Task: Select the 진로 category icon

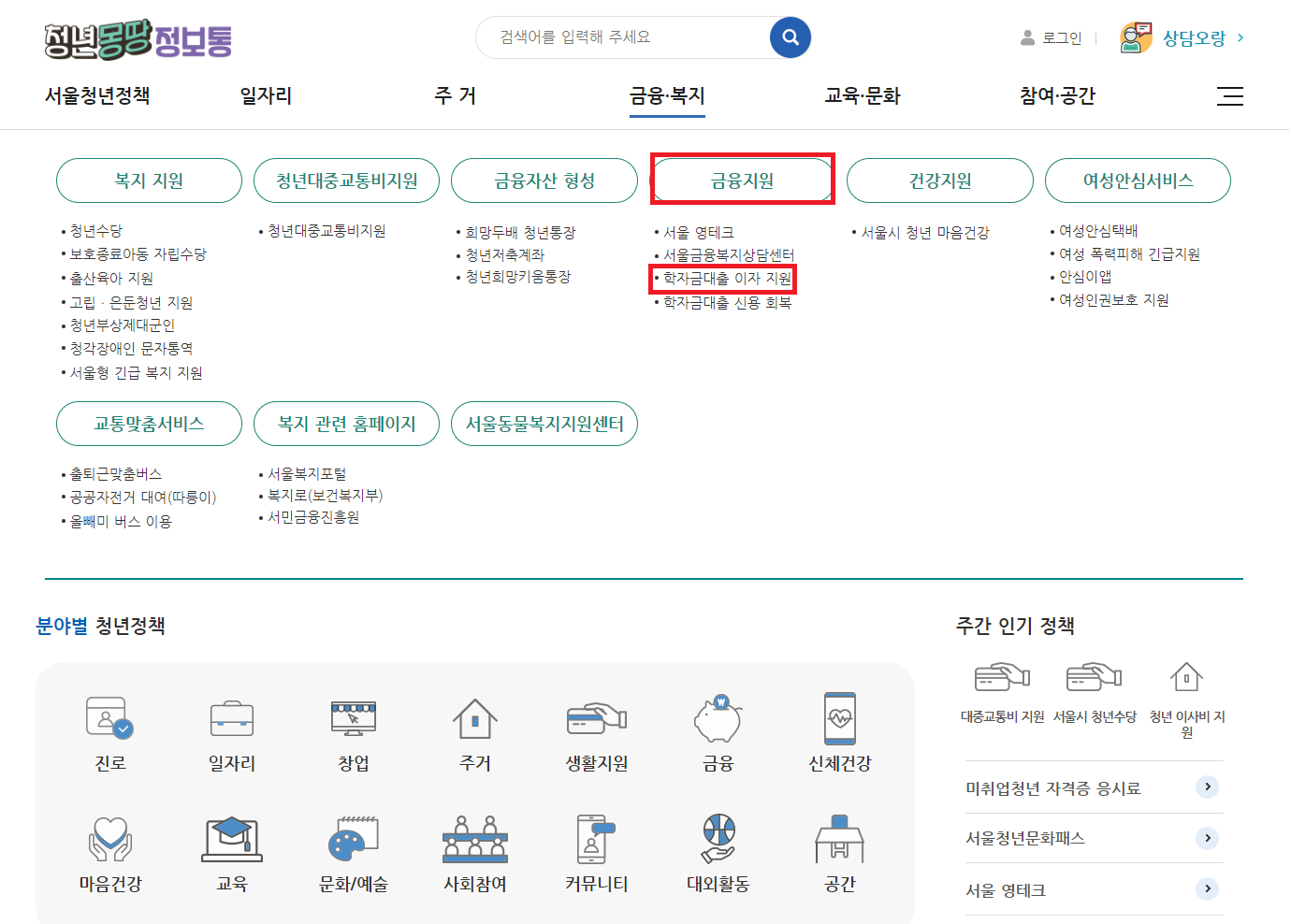Action: [x=109, y=720]
